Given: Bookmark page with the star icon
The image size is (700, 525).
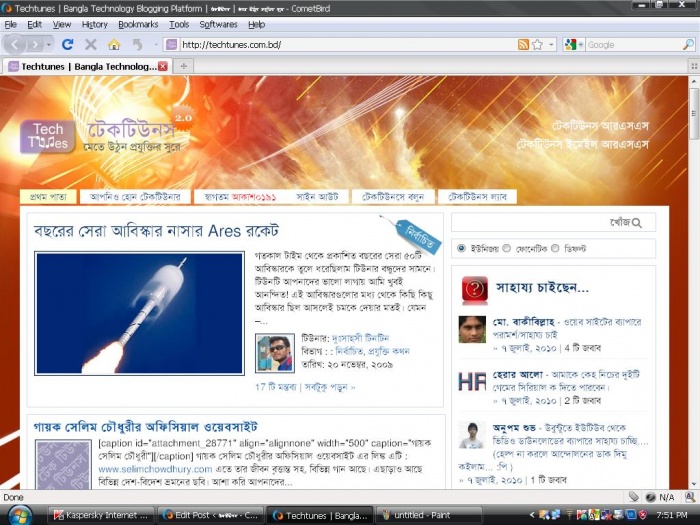Looking at the screenshot, I should click(538, 45).
